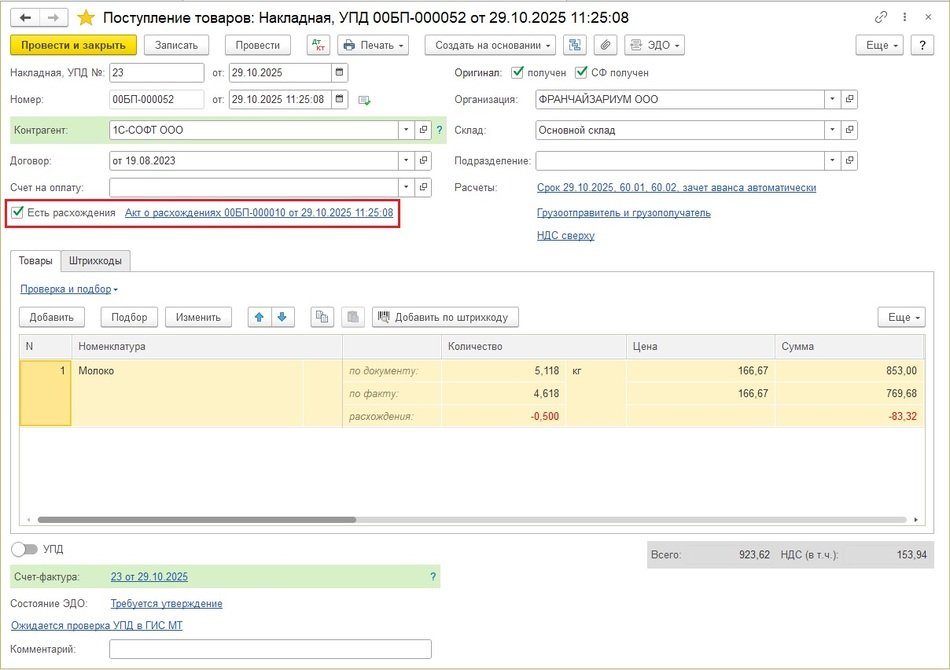Screen dimensions: 950x670
Task: Uncheck the Есть расхождения checkbox
Action: [x=17, y=213]
